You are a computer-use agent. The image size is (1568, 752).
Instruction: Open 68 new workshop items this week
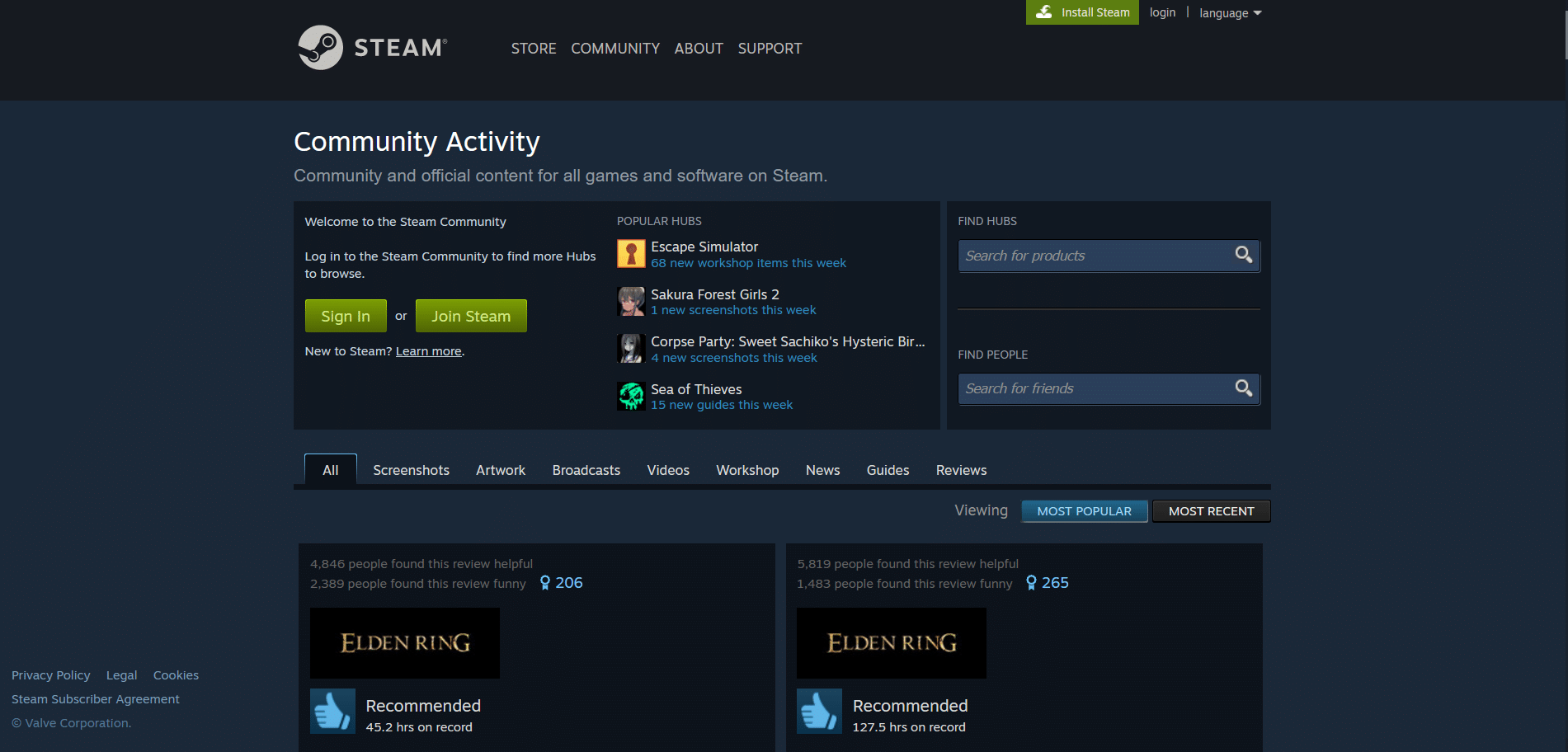coord(748,263)
